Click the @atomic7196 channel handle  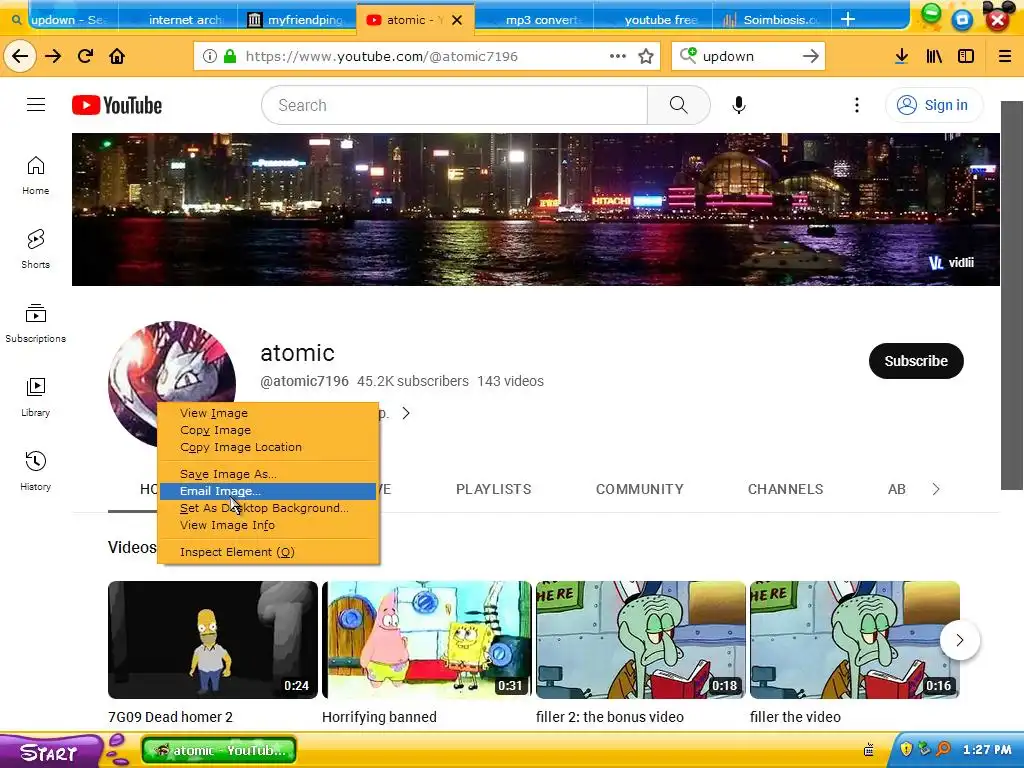click(x=304, y=381)
